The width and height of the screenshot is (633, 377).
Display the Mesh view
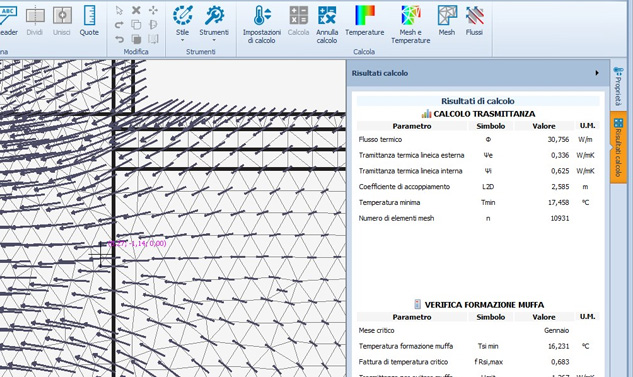[447, 20]
